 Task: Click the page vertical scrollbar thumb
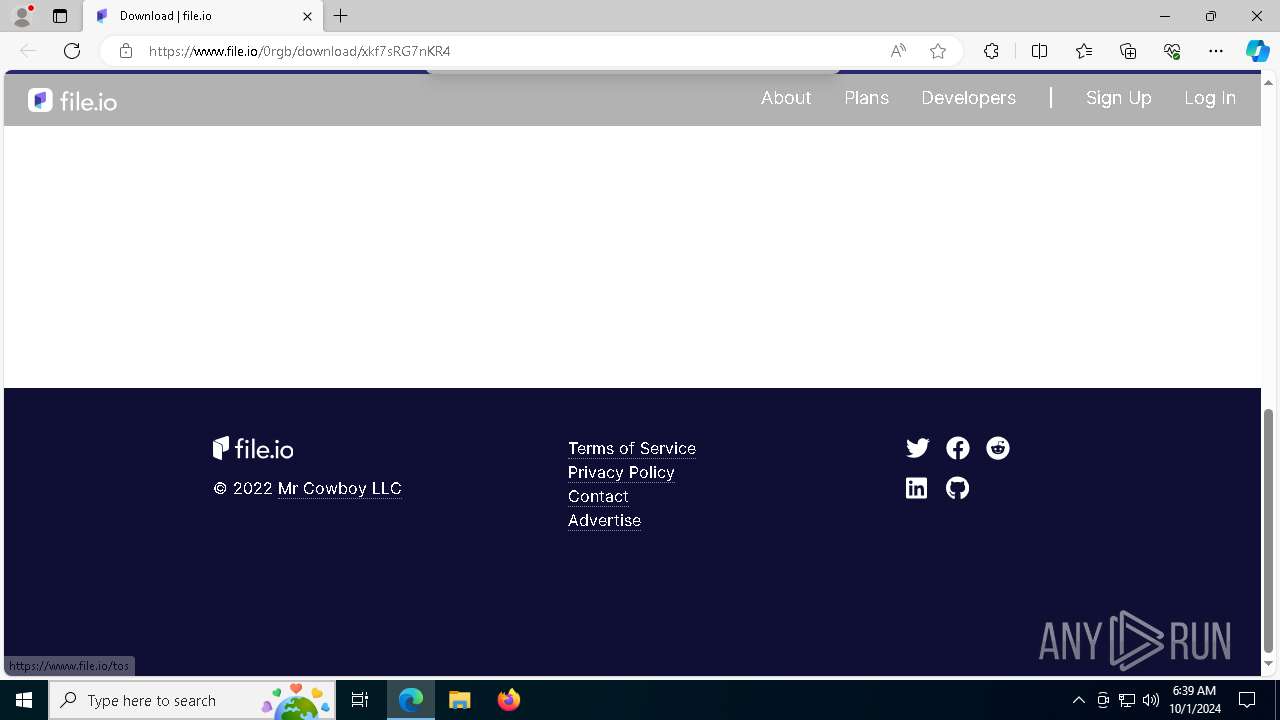[x=1269, y=530]
